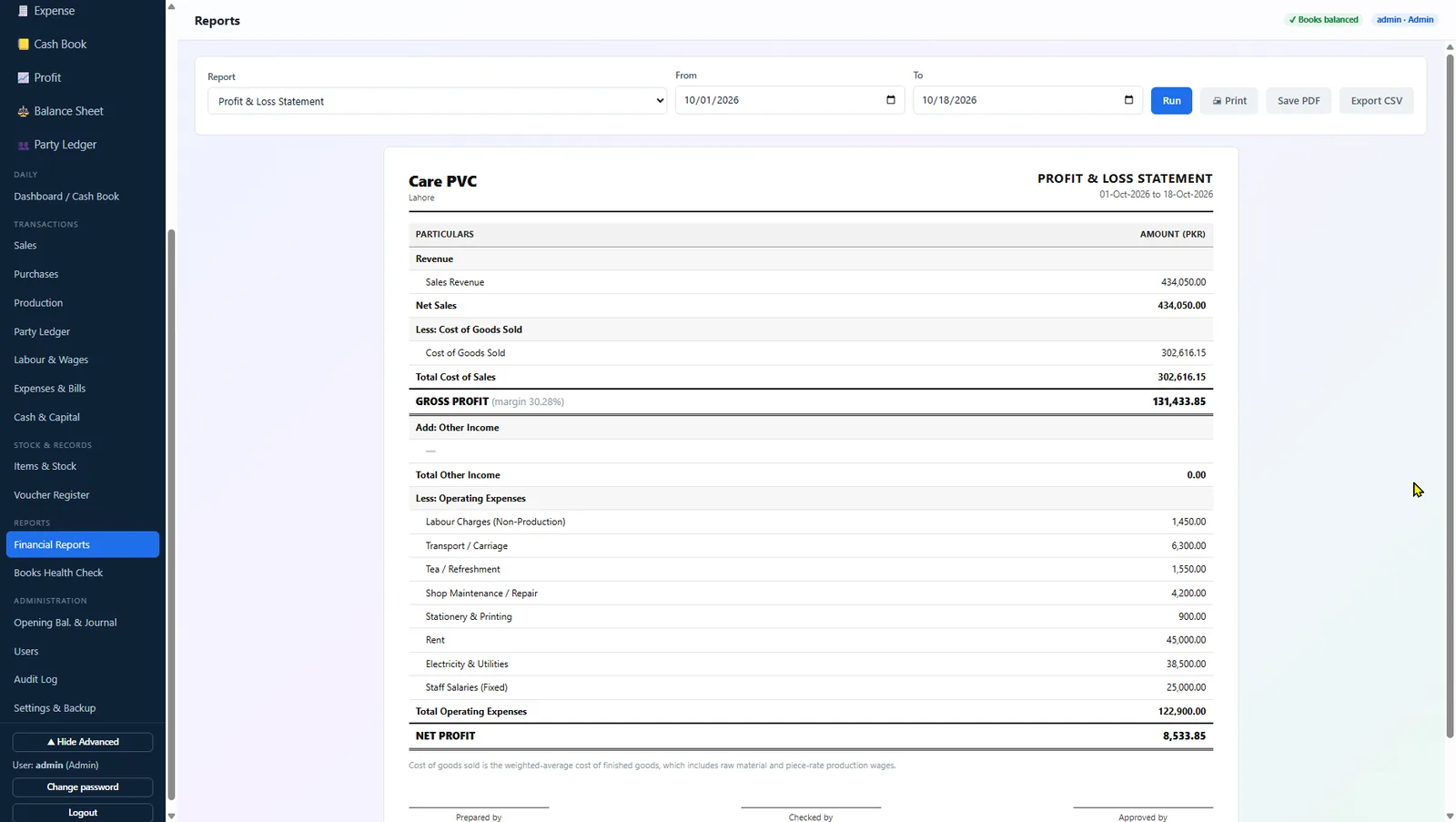Open the Purchases page
Image resolution: width=1456 pixels, height=822 pixels.
36,274
